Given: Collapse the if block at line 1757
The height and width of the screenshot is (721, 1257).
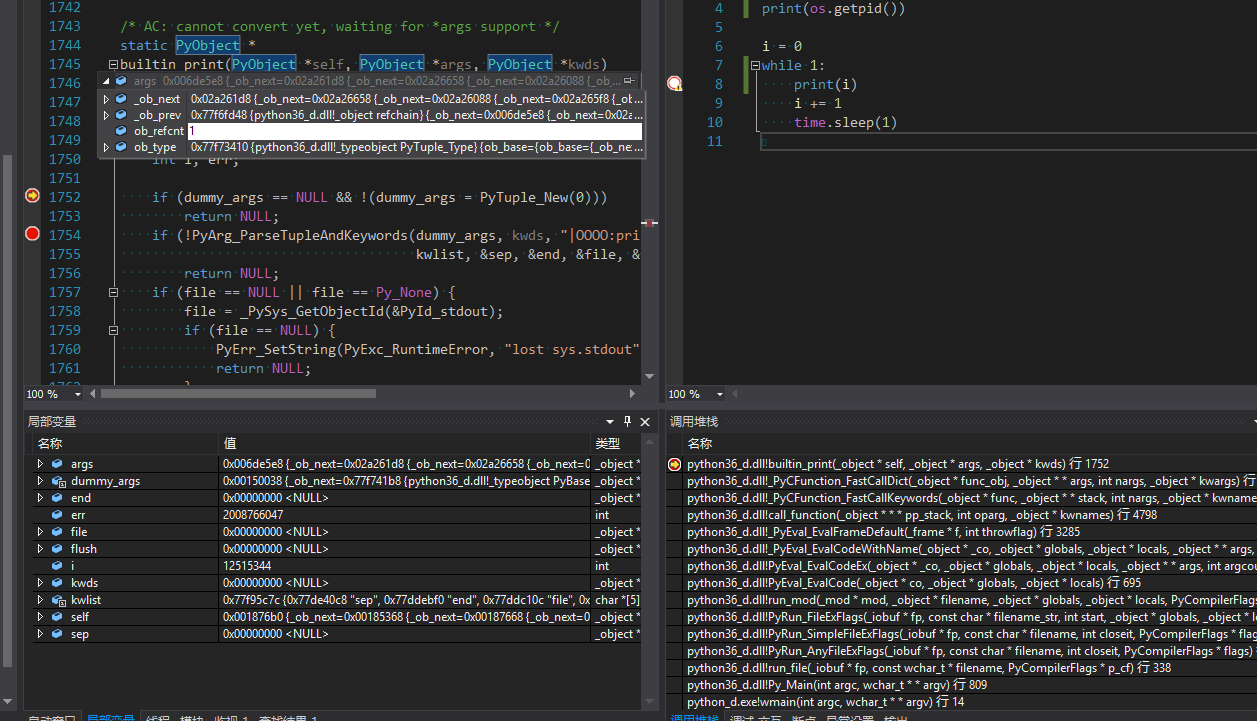Looking at the screenshot, I should point(113,291).
